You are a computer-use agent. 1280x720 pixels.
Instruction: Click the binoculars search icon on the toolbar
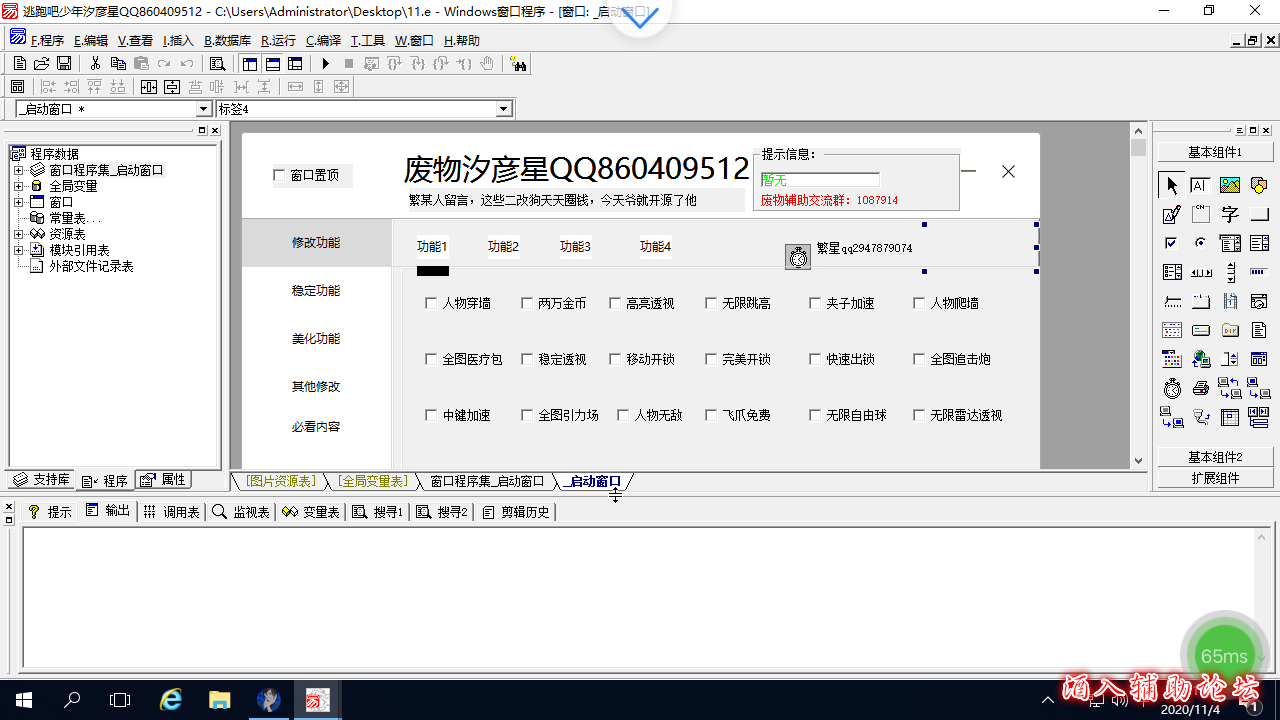pyautogui.click(x=520, y=63)
